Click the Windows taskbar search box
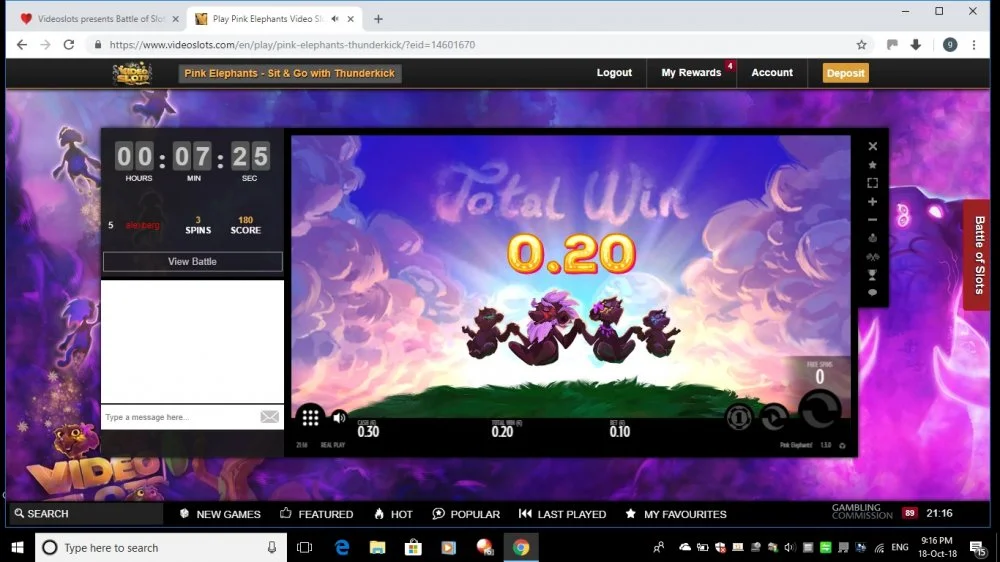Viewport: 1000px width, 562px height. 161,547
